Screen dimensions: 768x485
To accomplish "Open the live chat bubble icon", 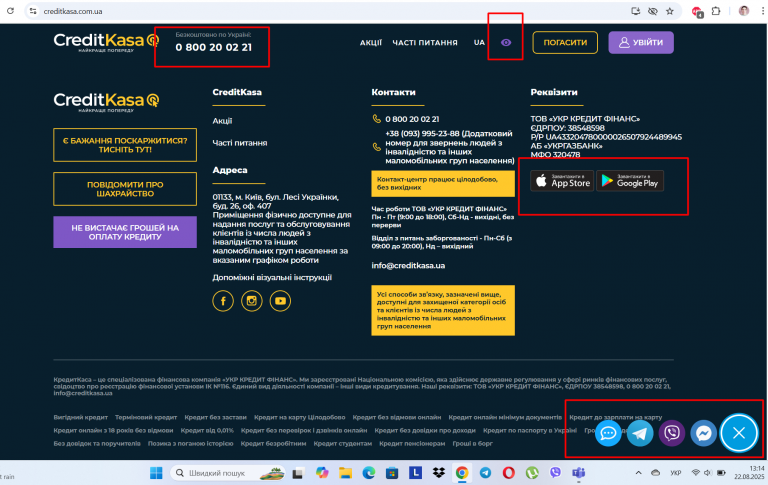I will [x=608, y=433].
